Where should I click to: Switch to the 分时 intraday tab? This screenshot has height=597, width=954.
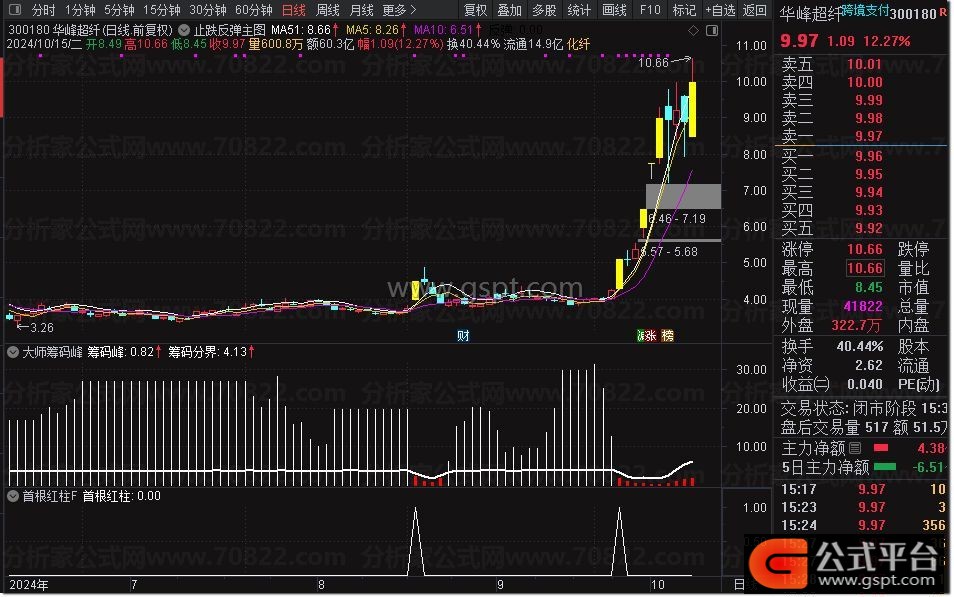[43, 10]
